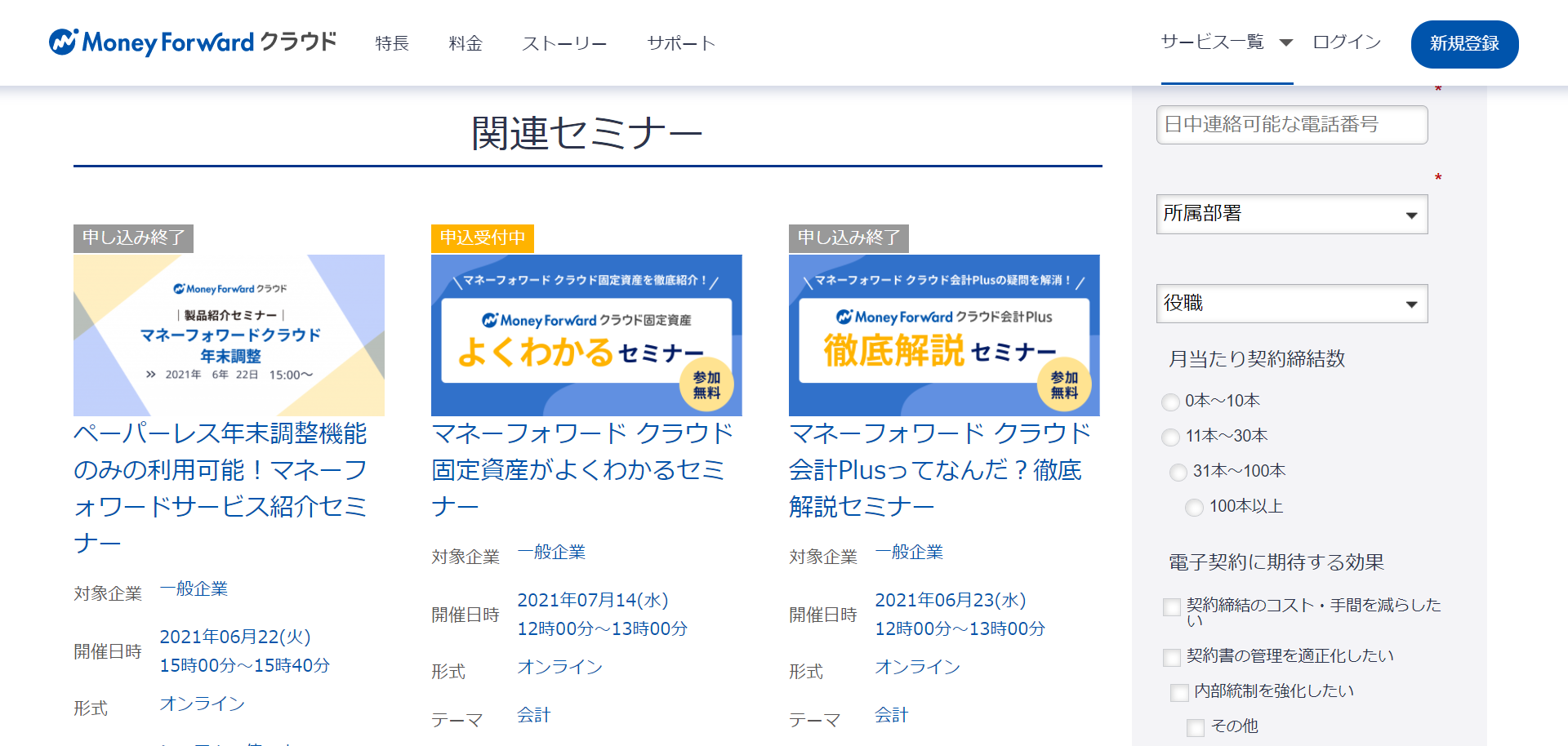Viewport: 1568px width, 746px height.
Task: Click the 2021年06月22(火) date text
Action: pos(235,637)
